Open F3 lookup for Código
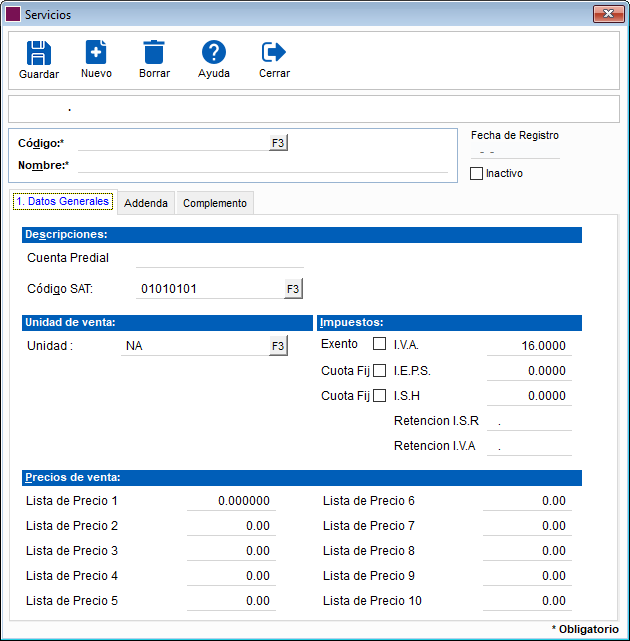Image resolution: width=630 pixels, height=641 pixels. pos(278,143)
